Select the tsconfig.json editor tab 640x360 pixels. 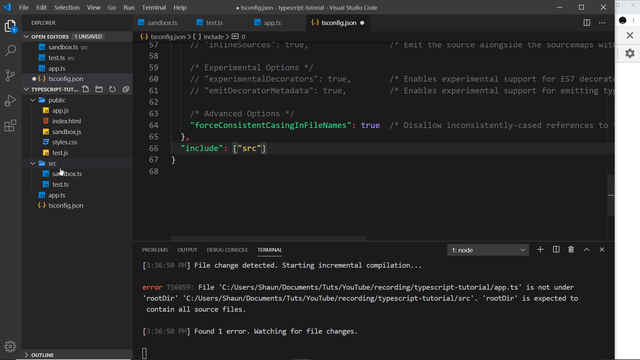[338, 23]
